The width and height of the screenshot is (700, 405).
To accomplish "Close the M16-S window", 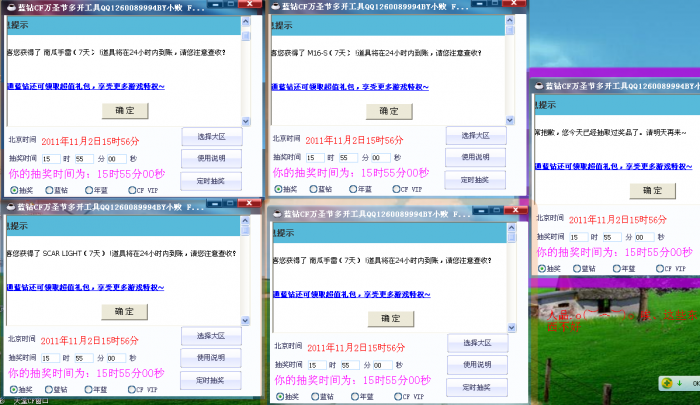I will [514, 3].
